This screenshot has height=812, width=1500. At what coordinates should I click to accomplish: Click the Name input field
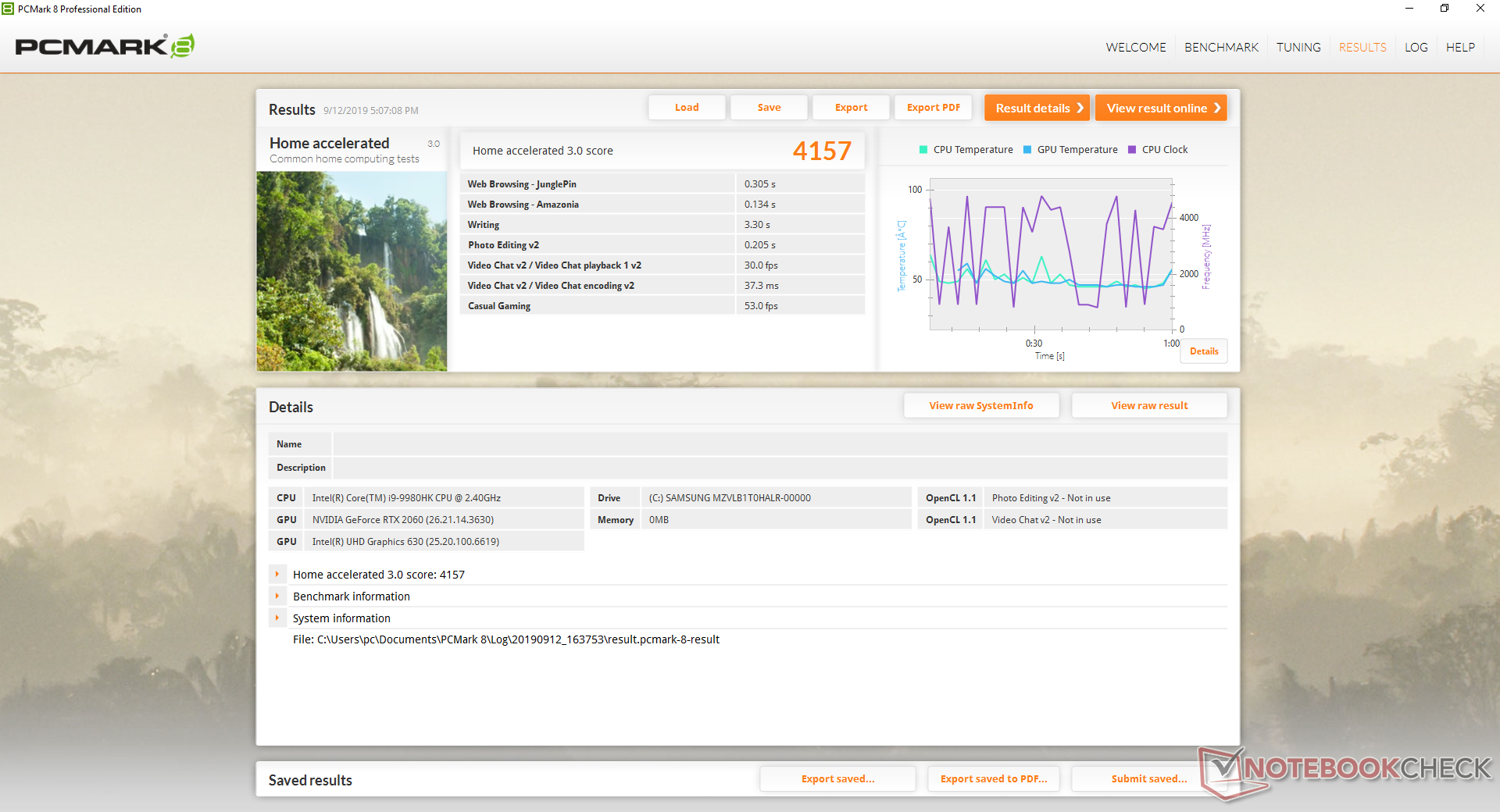(x=780, y=443)
